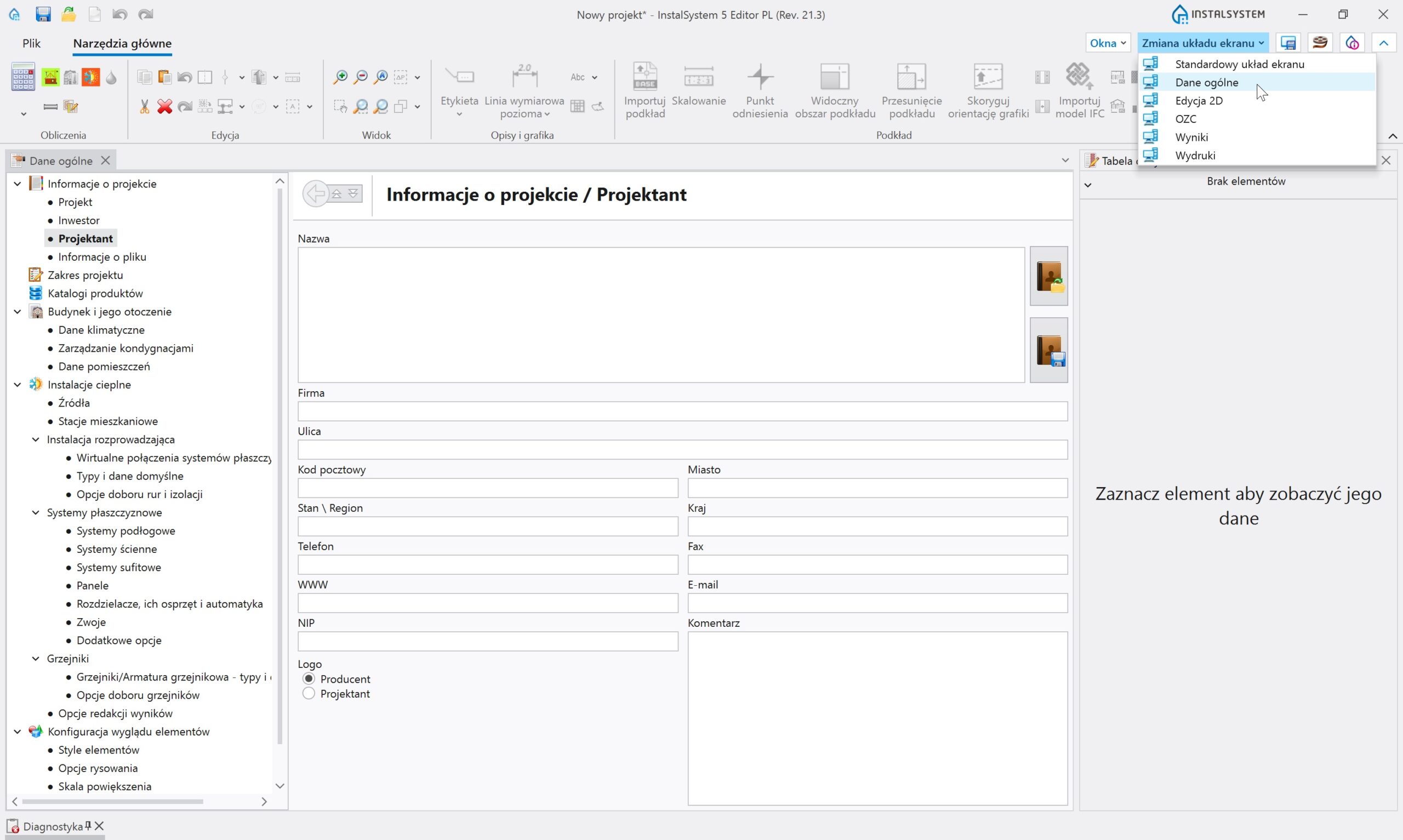Image resolution: width=1403 pixels, height=840 pixels.
Task: Click the zoom out magnifier icon
Action: pos(361,77)
